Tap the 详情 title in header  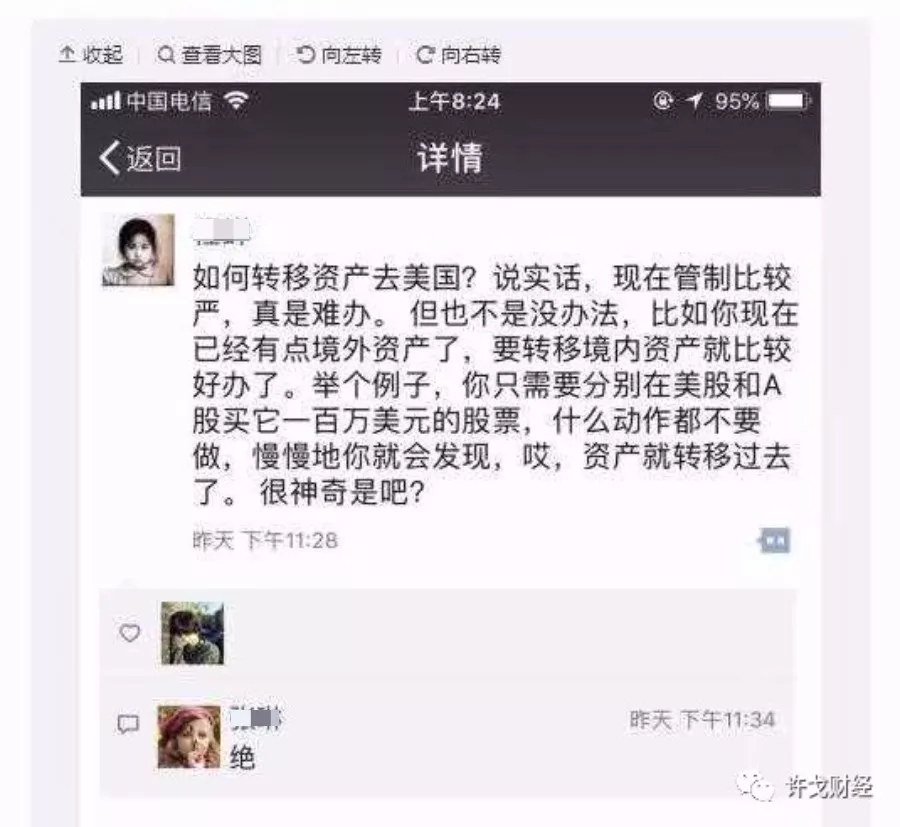point(451,157)
